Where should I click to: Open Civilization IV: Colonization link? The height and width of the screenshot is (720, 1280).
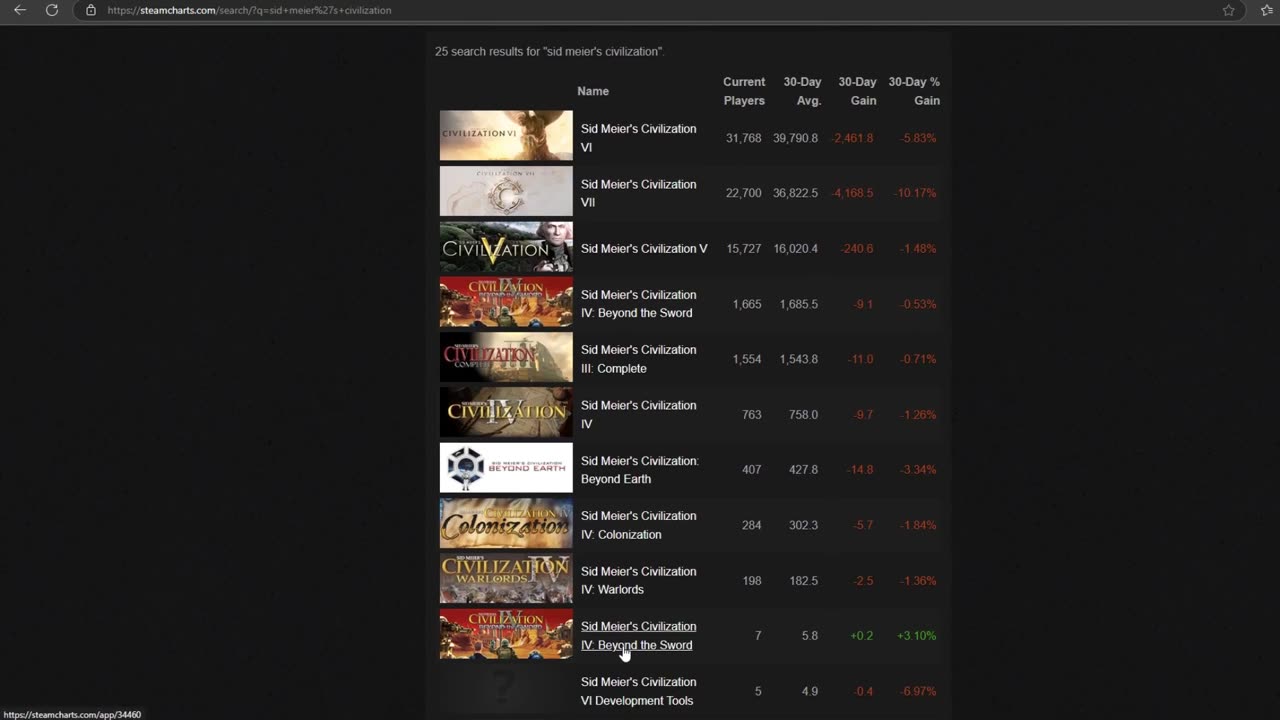(638, 525)
